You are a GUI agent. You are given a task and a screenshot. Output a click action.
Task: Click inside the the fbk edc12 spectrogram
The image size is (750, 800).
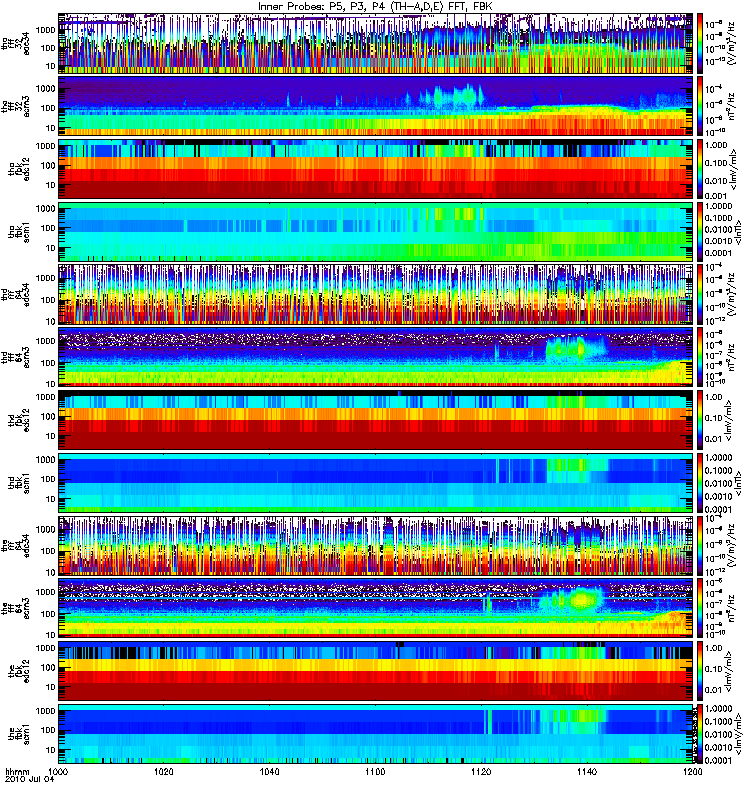click(376, 671)
